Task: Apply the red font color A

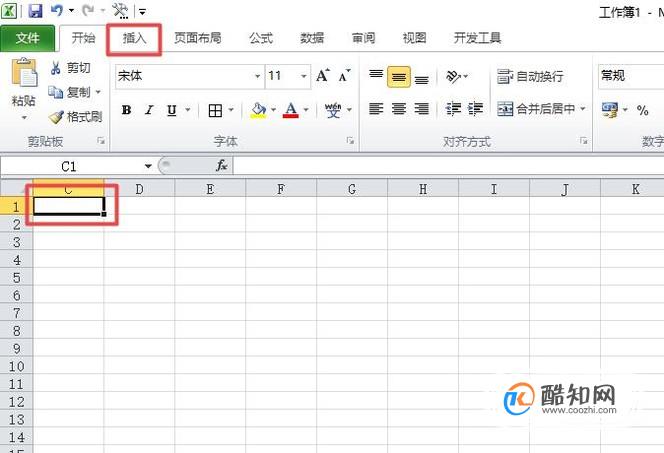Action: click(290, 110)
